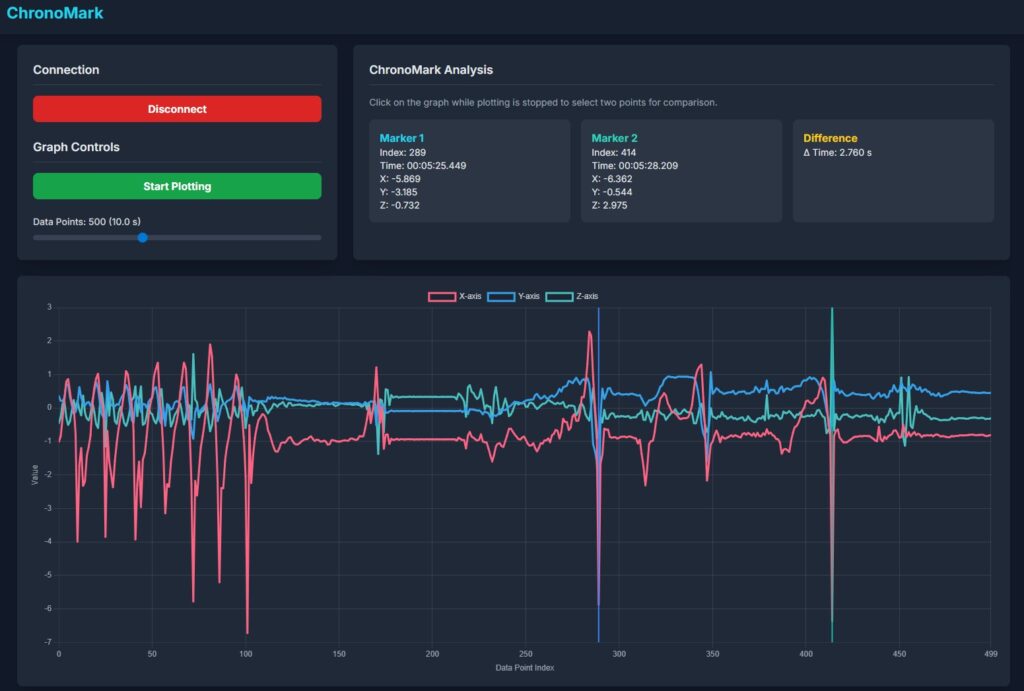The height and width of the screenshot is (691, 1024).
Task: Click the ChronoMark app title
Action: tap(55, 14)
